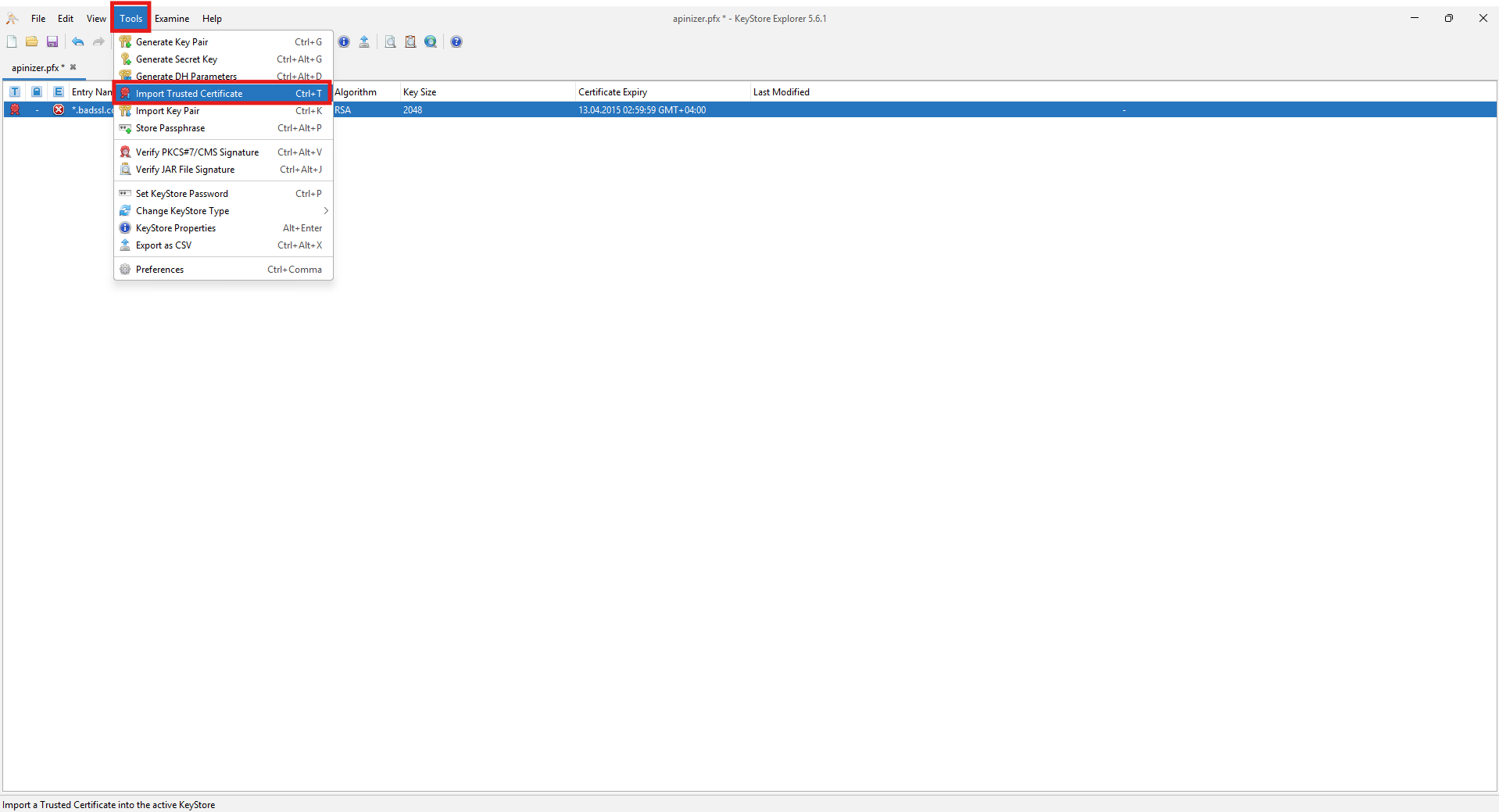Click the Redo arrow toolbar icon

98,42
